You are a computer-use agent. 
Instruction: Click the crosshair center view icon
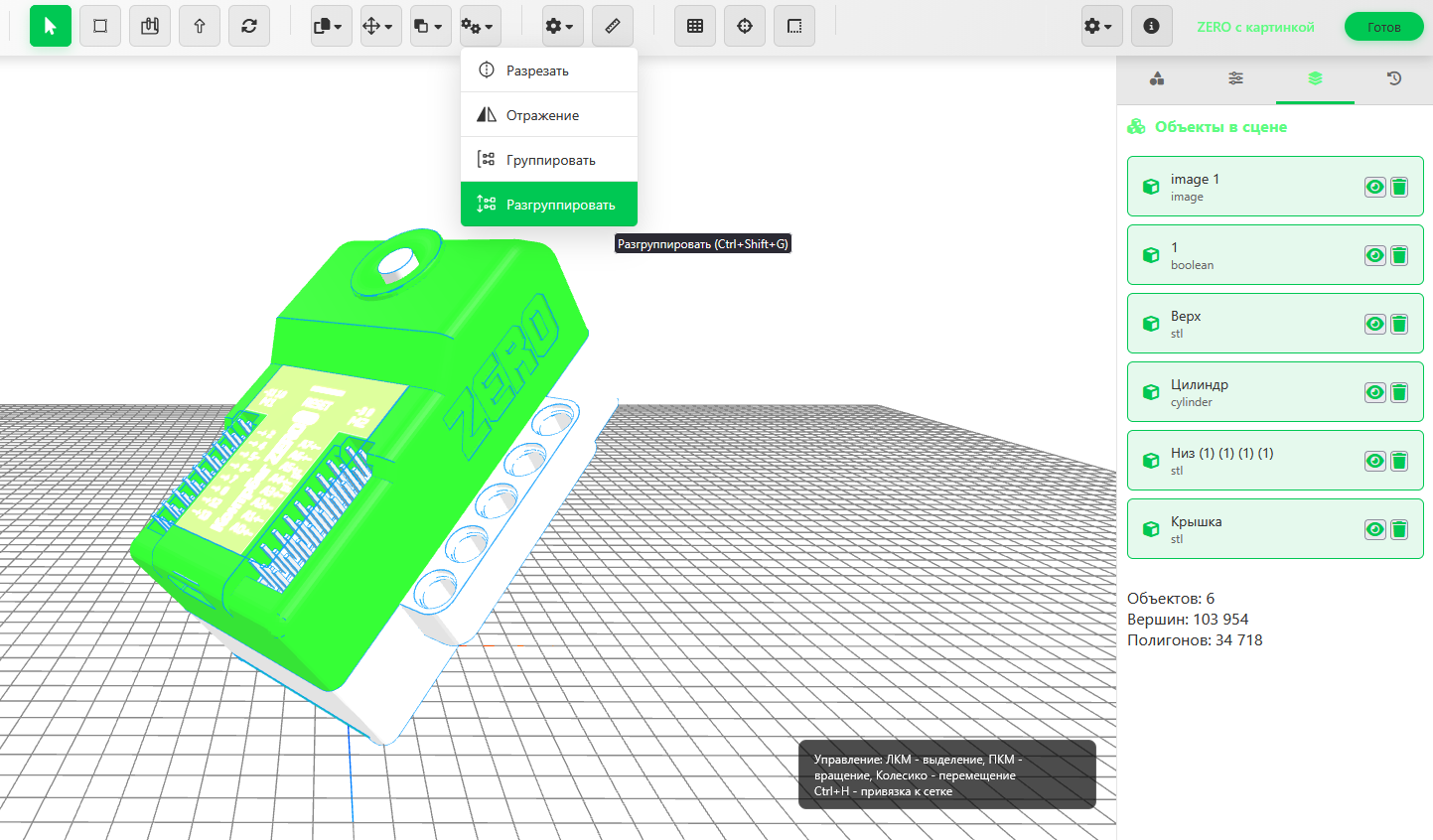pos(745,26)
